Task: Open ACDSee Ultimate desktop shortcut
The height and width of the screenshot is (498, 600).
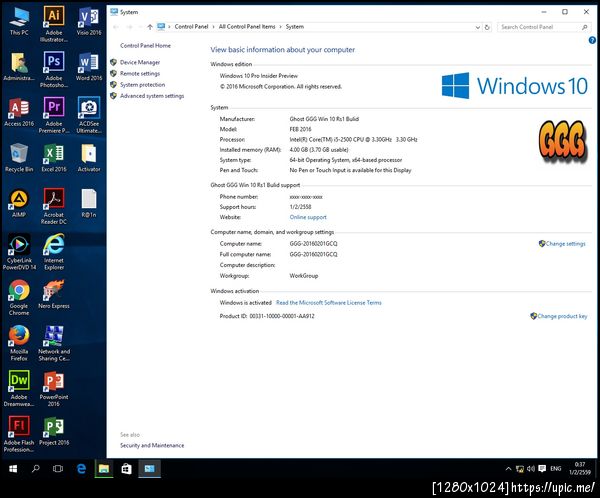Action: pos(89,115)
